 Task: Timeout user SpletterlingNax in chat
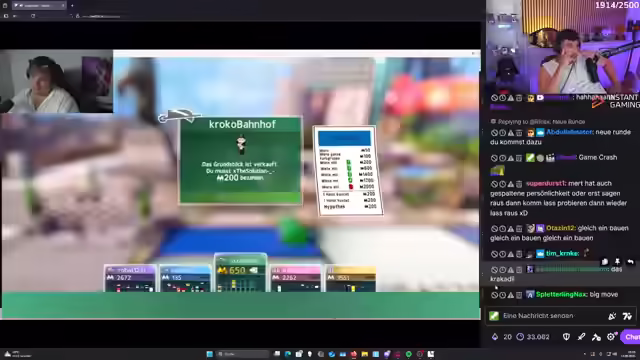502,295
